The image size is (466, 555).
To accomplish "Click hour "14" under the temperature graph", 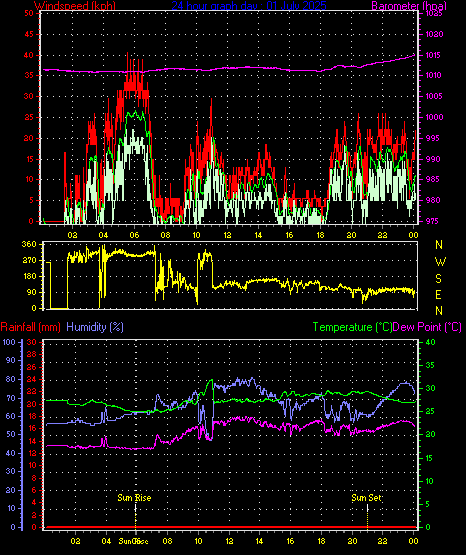I will click(260, 541).
